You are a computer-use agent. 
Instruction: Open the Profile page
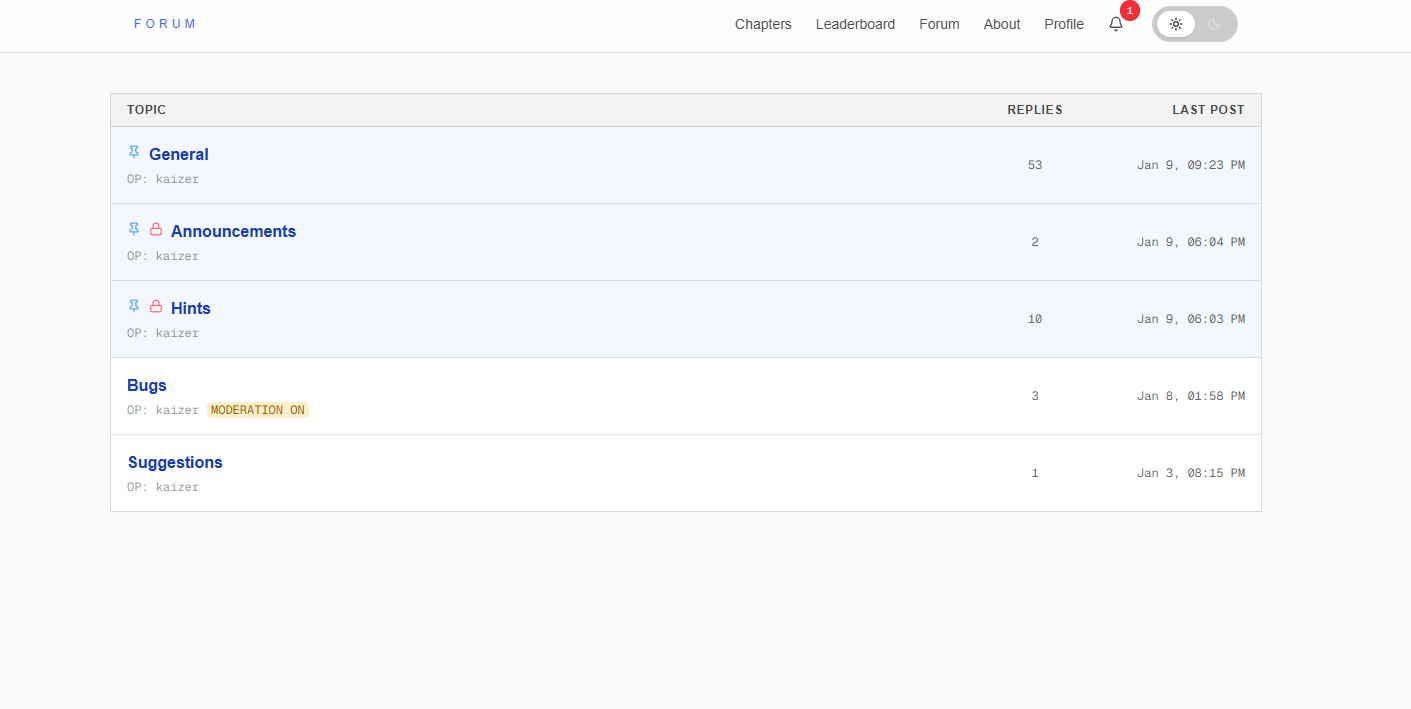coord(1063,24)
